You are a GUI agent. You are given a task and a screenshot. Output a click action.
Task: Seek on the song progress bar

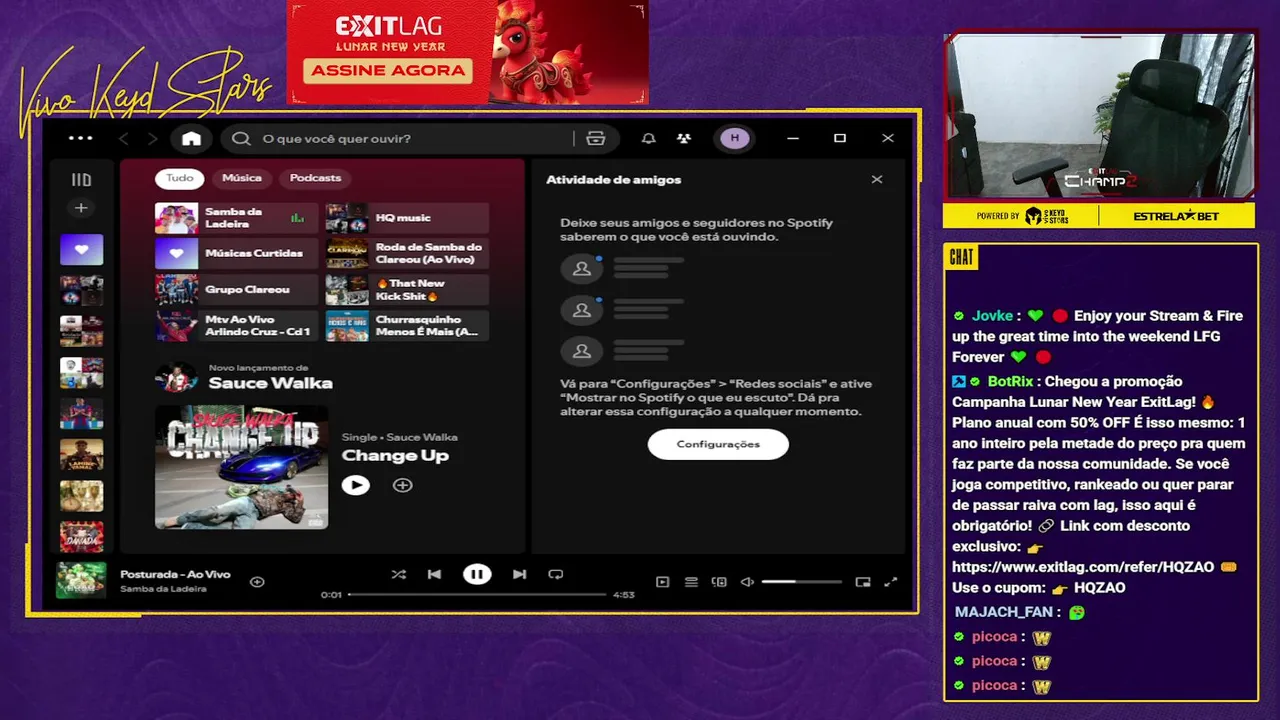pos(477,595)
